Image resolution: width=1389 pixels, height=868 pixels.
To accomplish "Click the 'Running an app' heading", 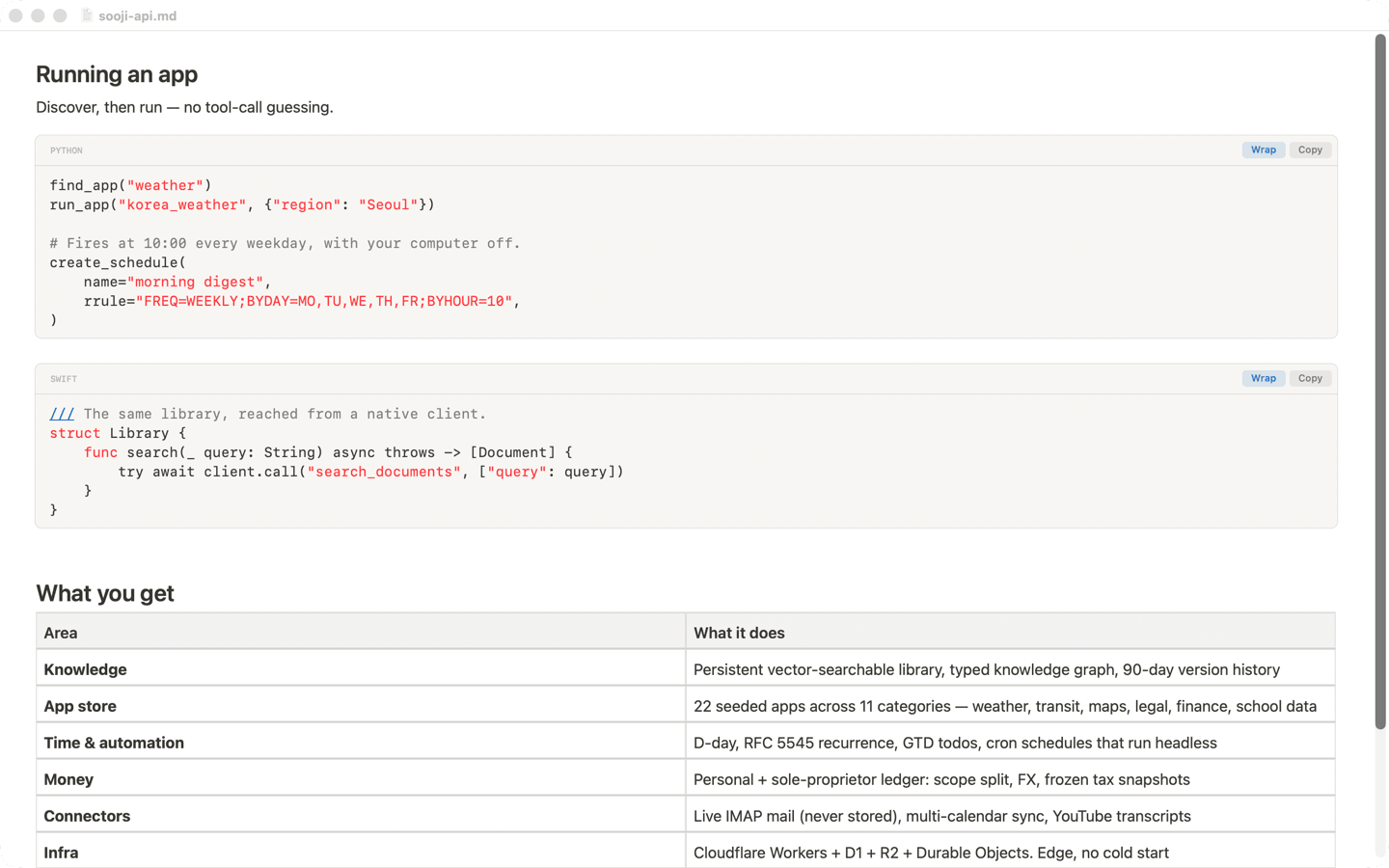I will (x=117, y=74).
